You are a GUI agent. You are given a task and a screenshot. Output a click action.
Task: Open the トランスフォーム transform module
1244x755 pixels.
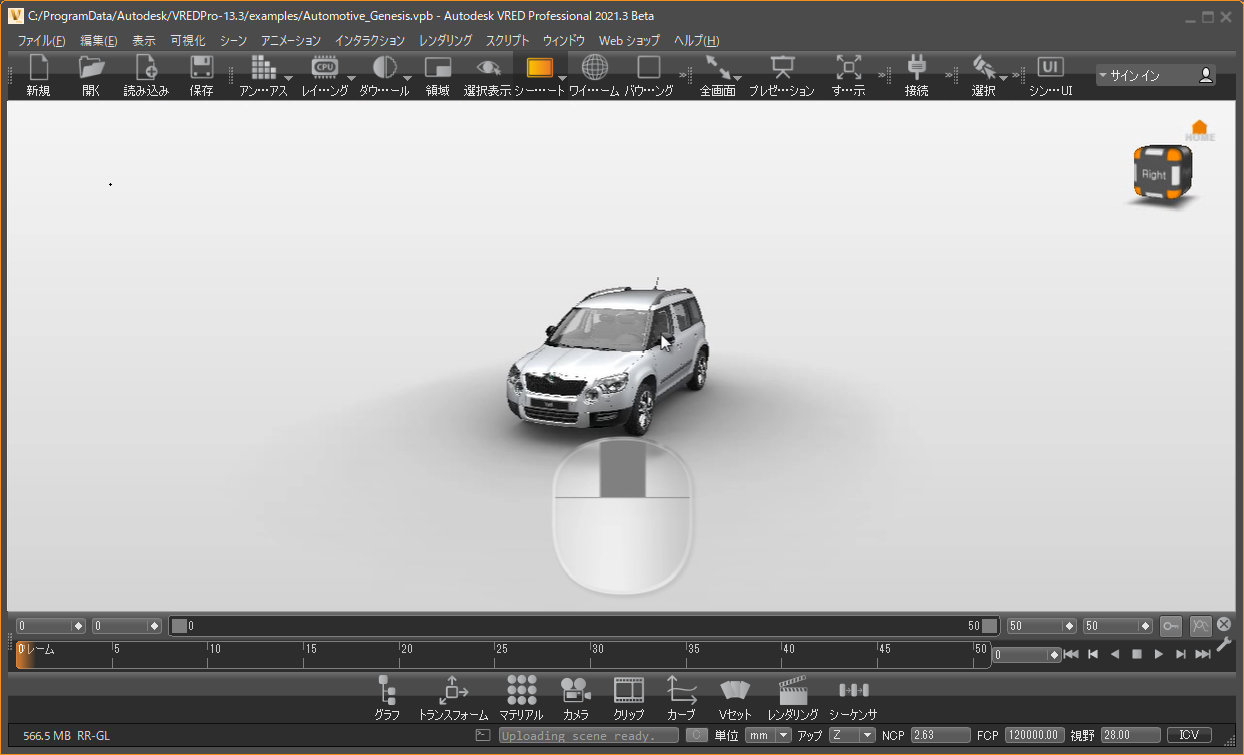click(453, 698)
